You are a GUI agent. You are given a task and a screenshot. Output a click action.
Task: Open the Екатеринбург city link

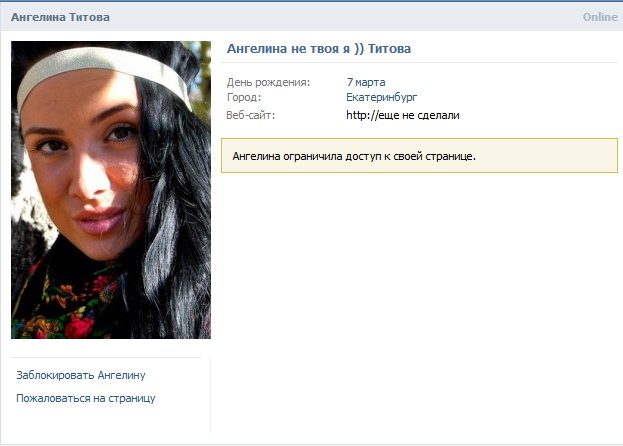coord(381,97)
